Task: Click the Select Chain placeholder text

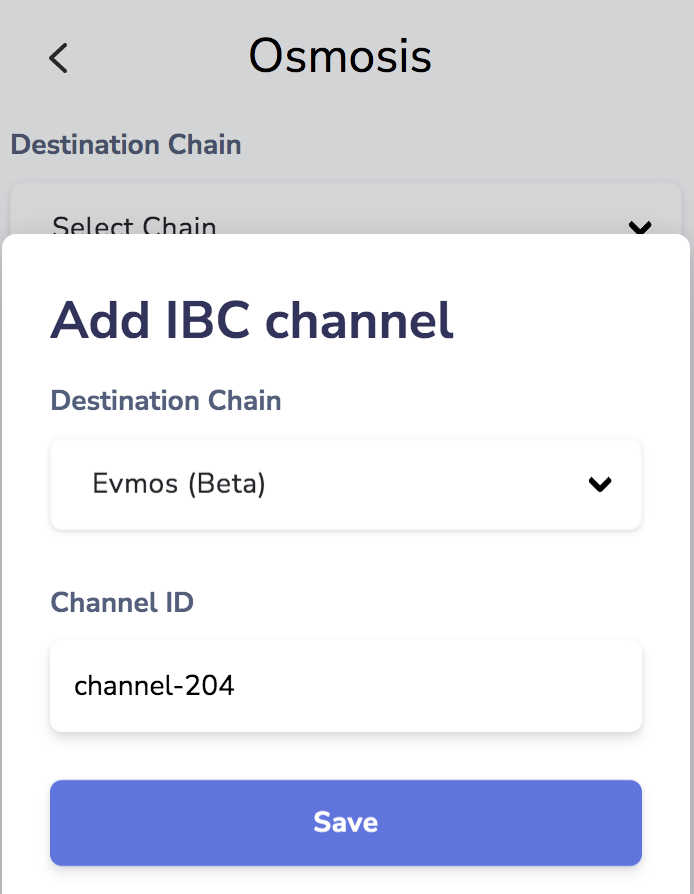Action: [x=134, y=226]
